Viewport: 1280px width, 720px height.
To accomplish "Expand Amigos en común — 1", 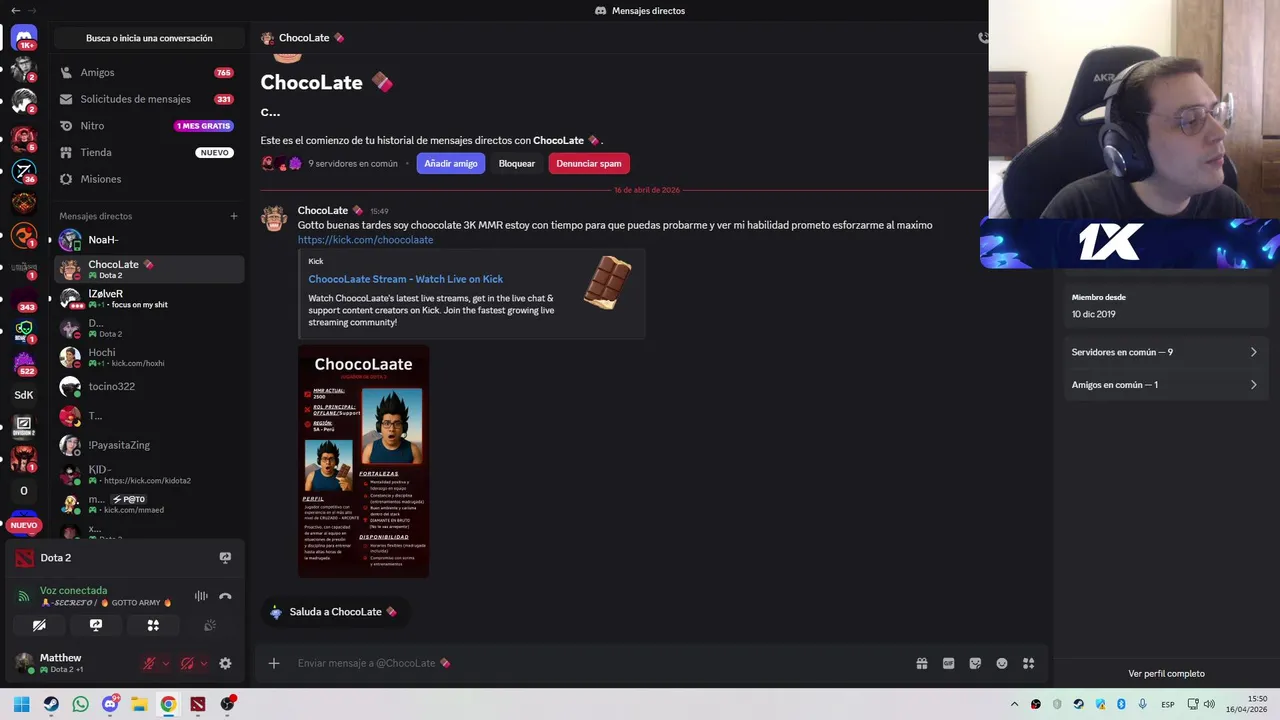I will point(1164,384).
